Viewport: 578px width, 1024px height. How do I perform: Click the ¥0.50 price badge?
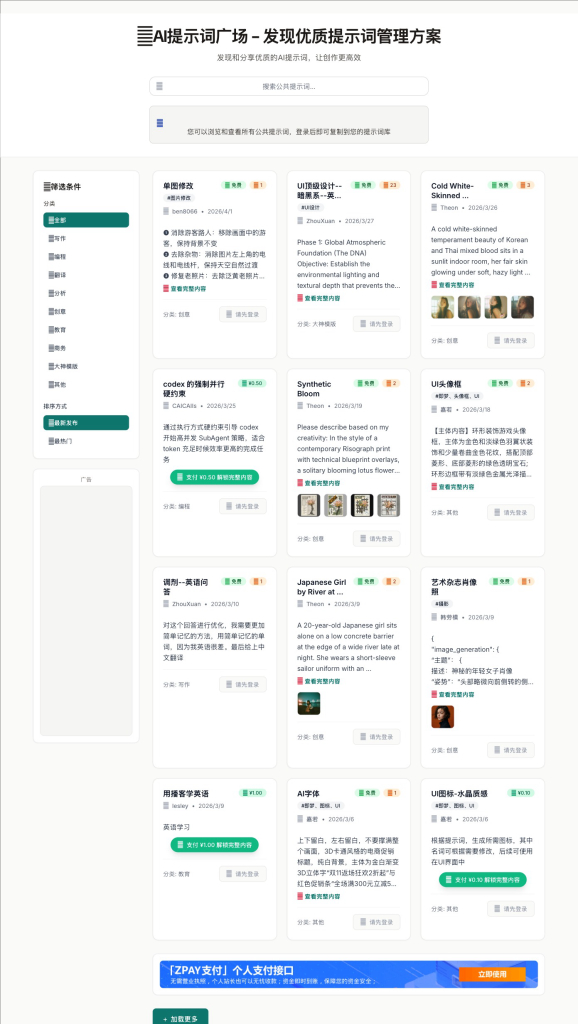point(252,383)
